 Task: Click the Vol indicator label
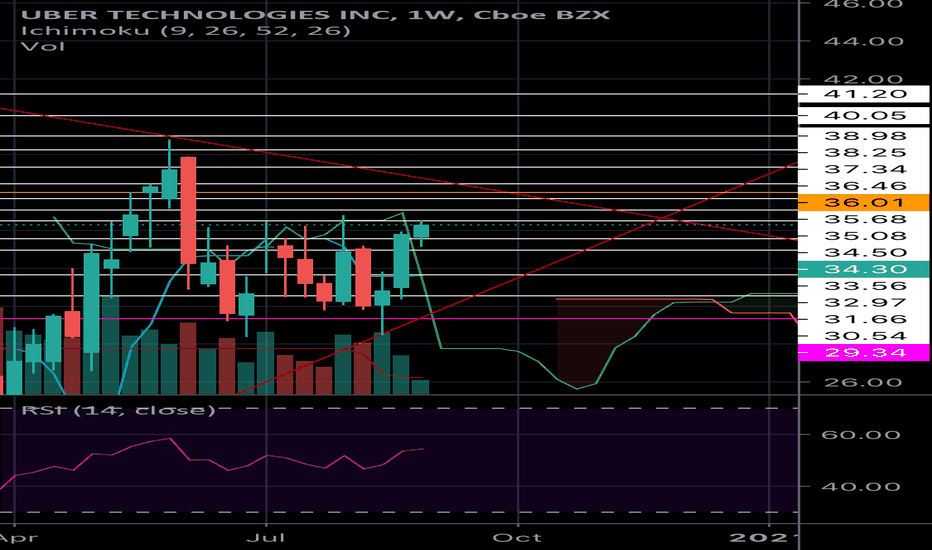43,46
